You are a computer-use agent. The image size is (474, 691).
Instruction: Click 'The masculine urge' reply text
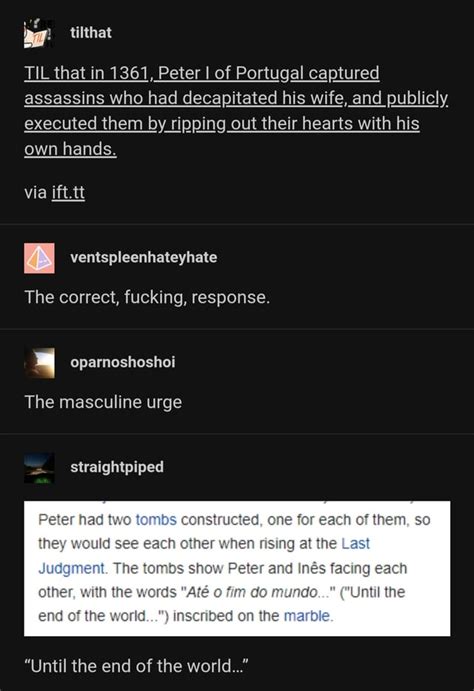(103, 402)
